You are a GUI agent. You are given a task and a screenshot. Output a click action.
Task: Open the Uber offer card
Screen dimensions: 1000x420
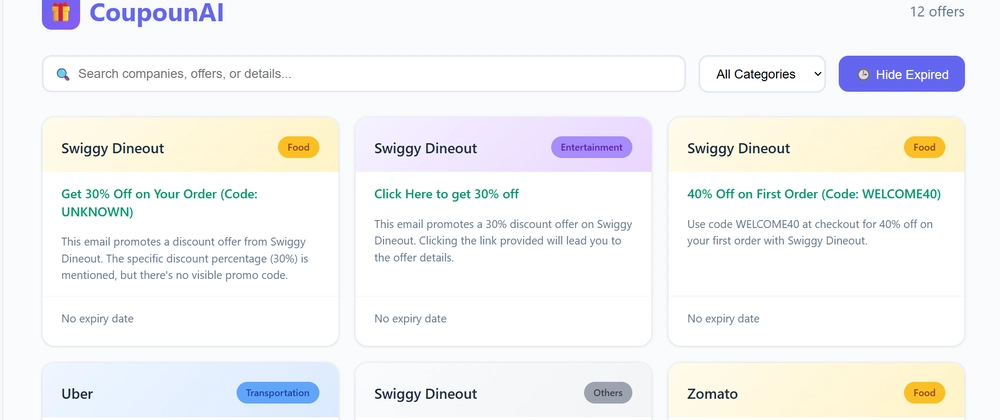191,391
